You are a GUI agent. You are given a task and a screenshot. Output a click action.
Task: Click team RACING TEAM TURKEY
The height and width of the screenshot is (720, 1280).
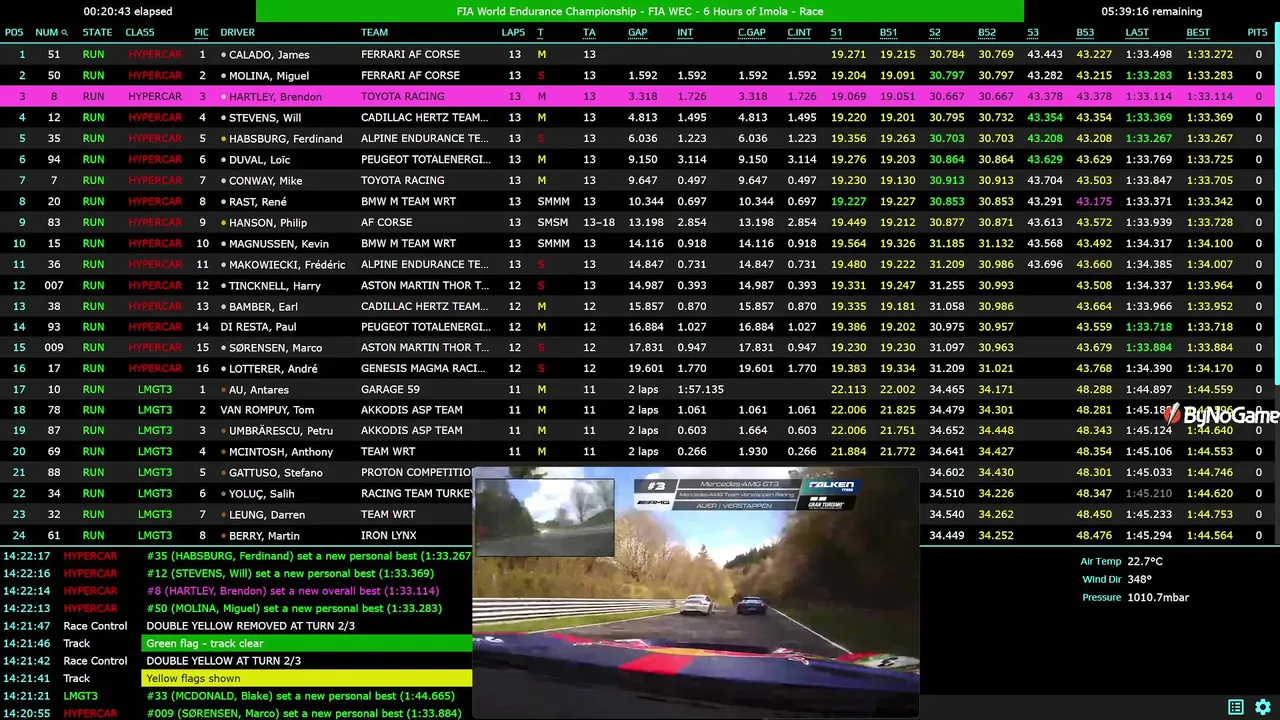coord(416,494)
